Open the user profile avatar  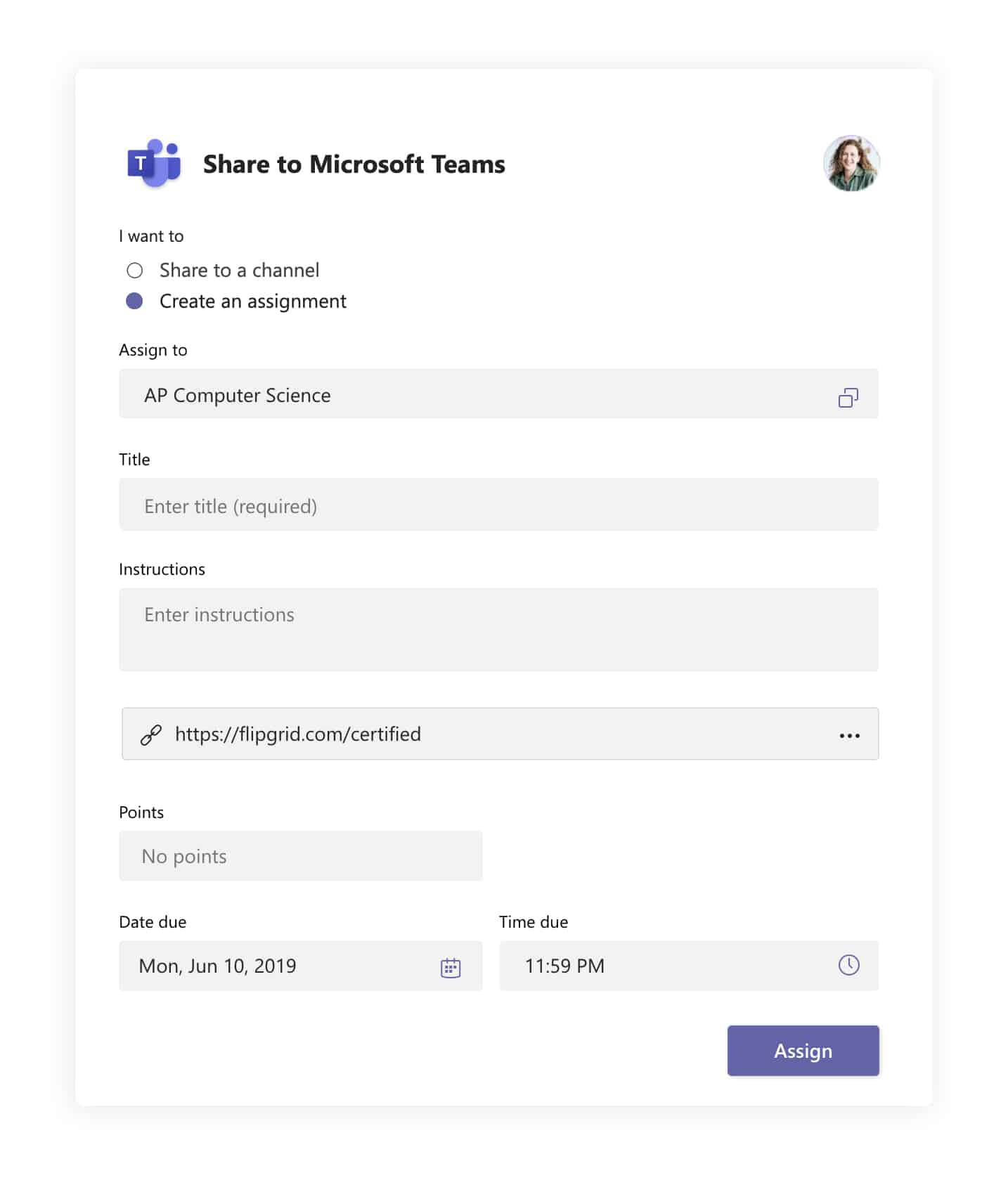(x=851, y=164)
